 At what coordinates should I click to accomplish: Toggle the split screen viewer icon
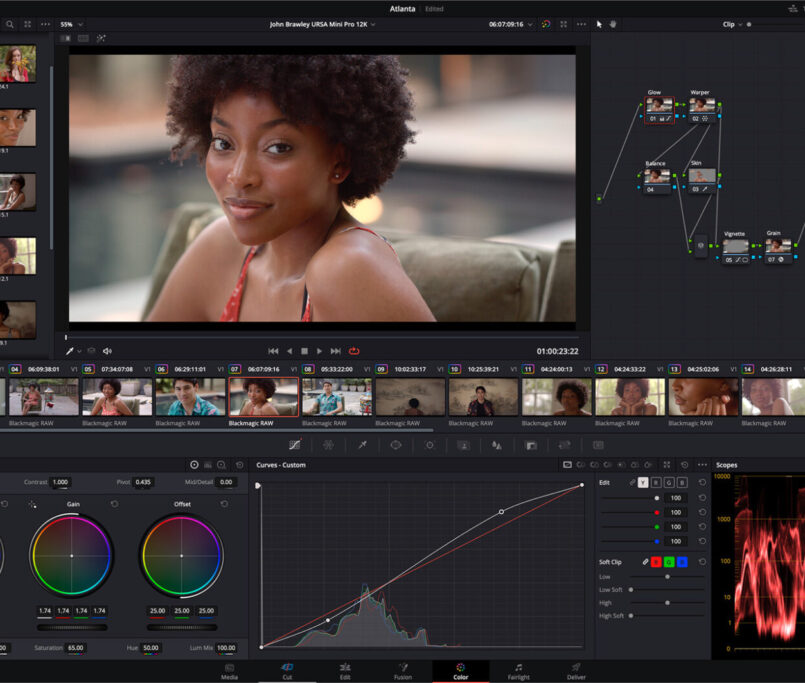(x=83, y=38)
